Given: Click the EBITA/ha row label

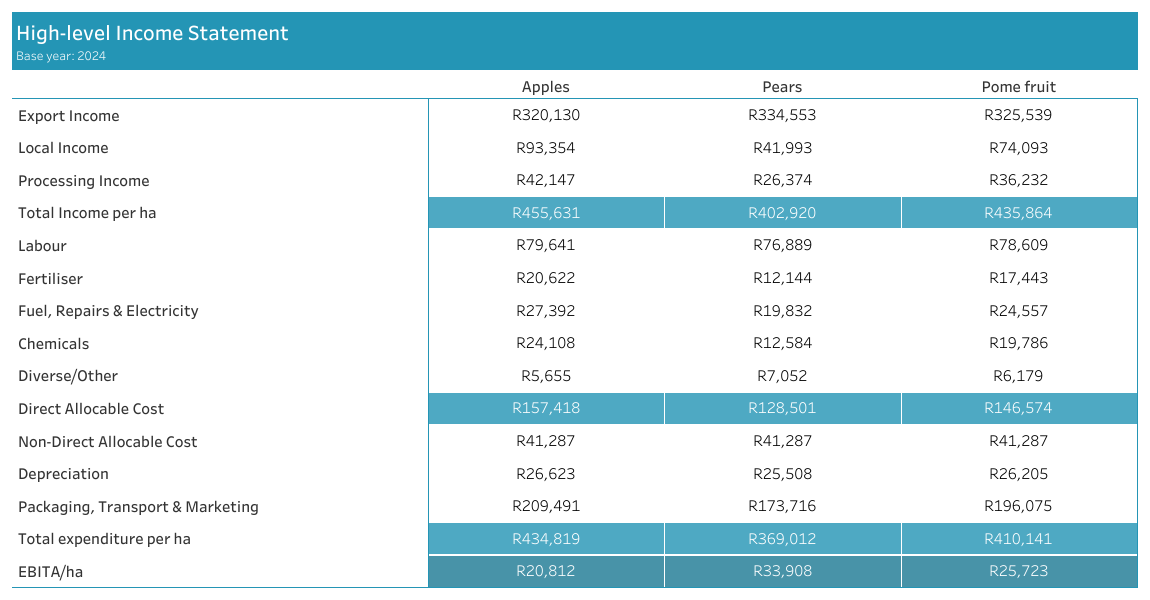Looking at the screenshot, I should [55, 572].
